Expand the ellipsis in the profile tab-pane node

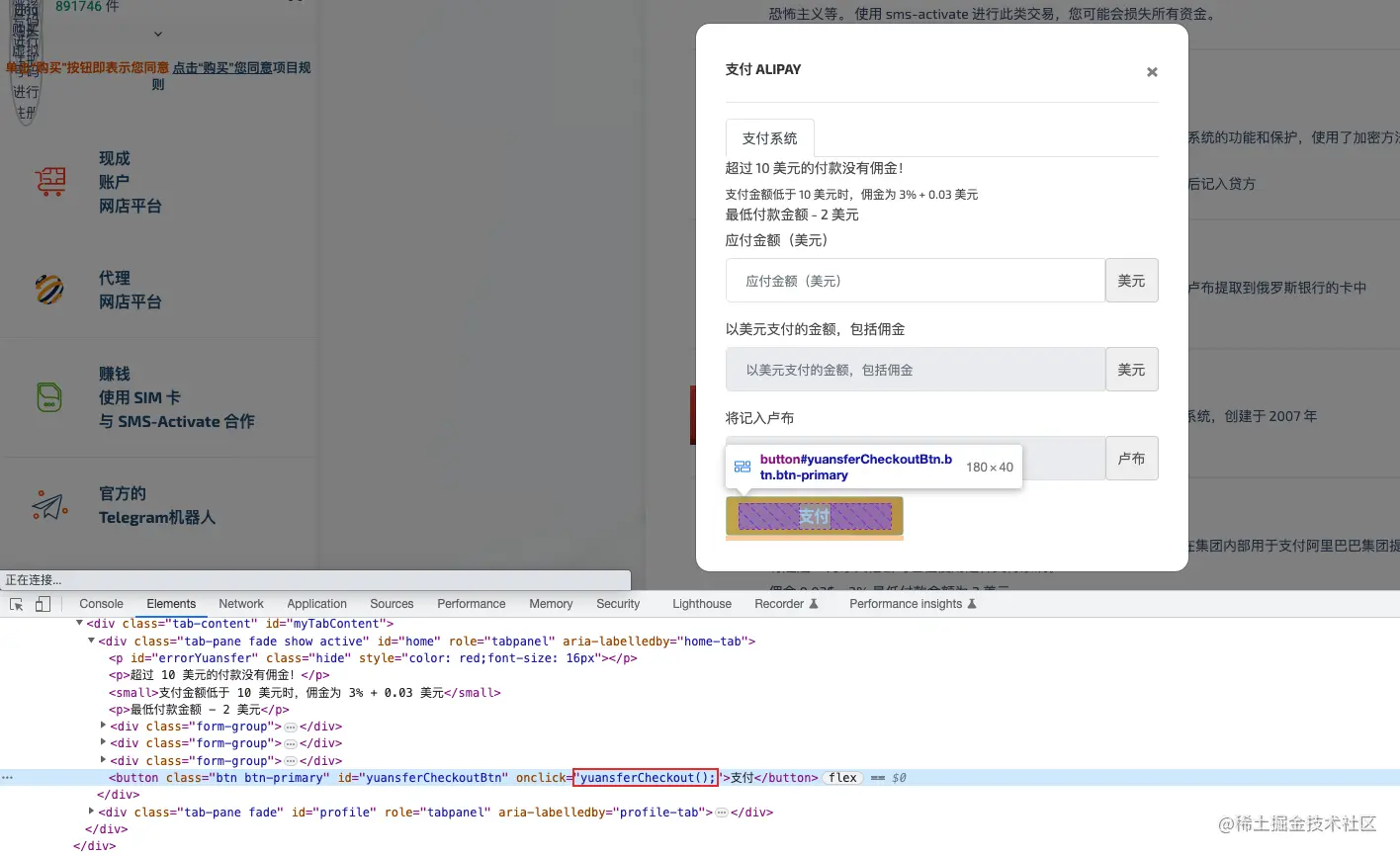coord(722,813)
